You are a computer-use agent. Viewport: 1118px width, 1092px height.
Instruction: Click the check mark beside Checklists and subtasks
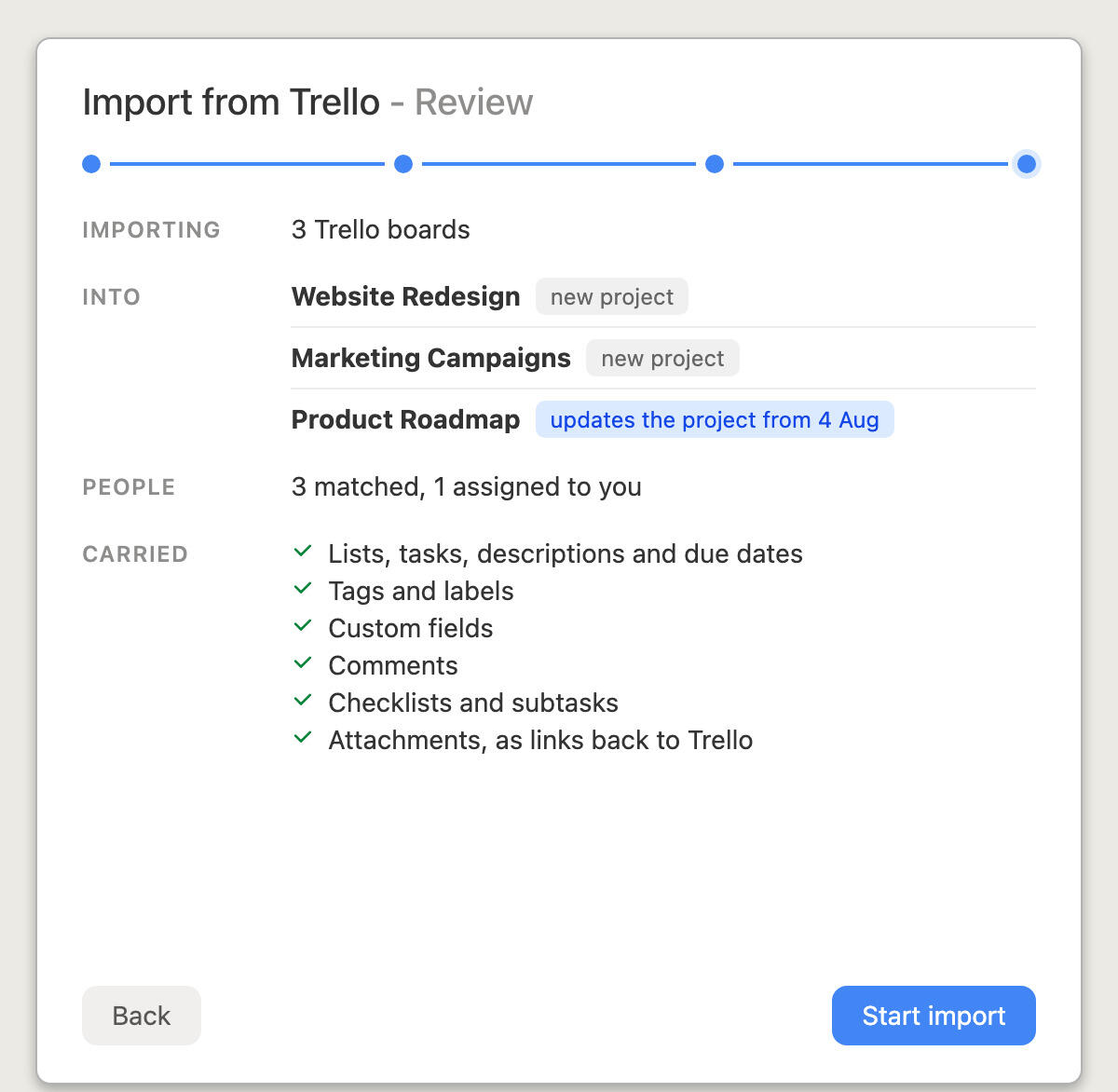[302, 701]
